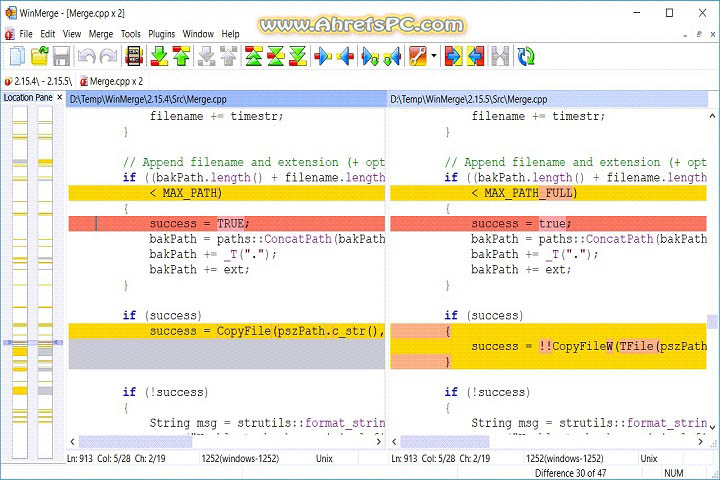Close the Location Pane with its X

click(x=59, y=97)
